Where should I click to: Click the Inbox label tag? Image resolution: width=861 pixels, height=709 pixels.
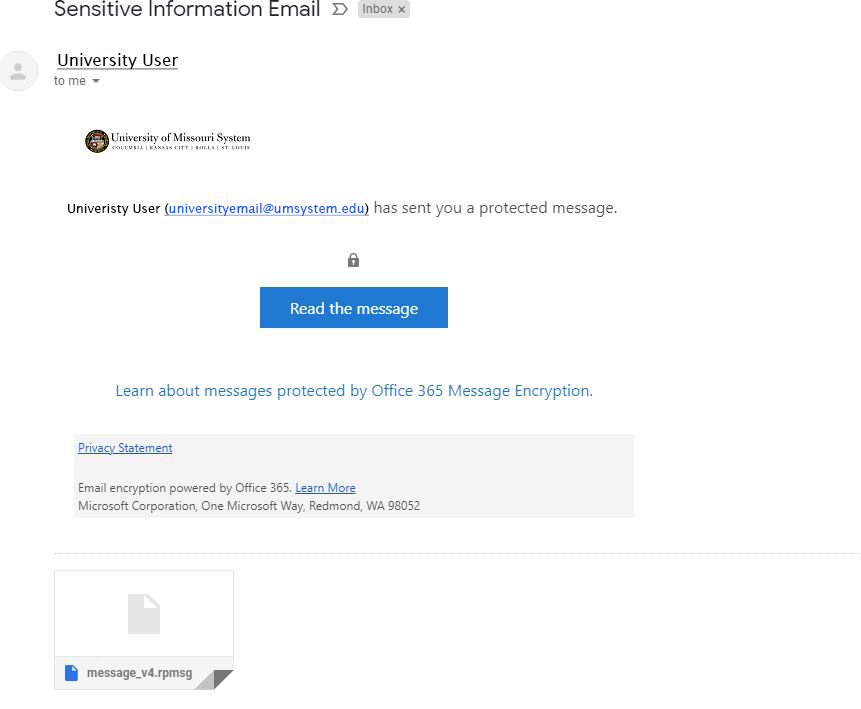pos(383,9)
